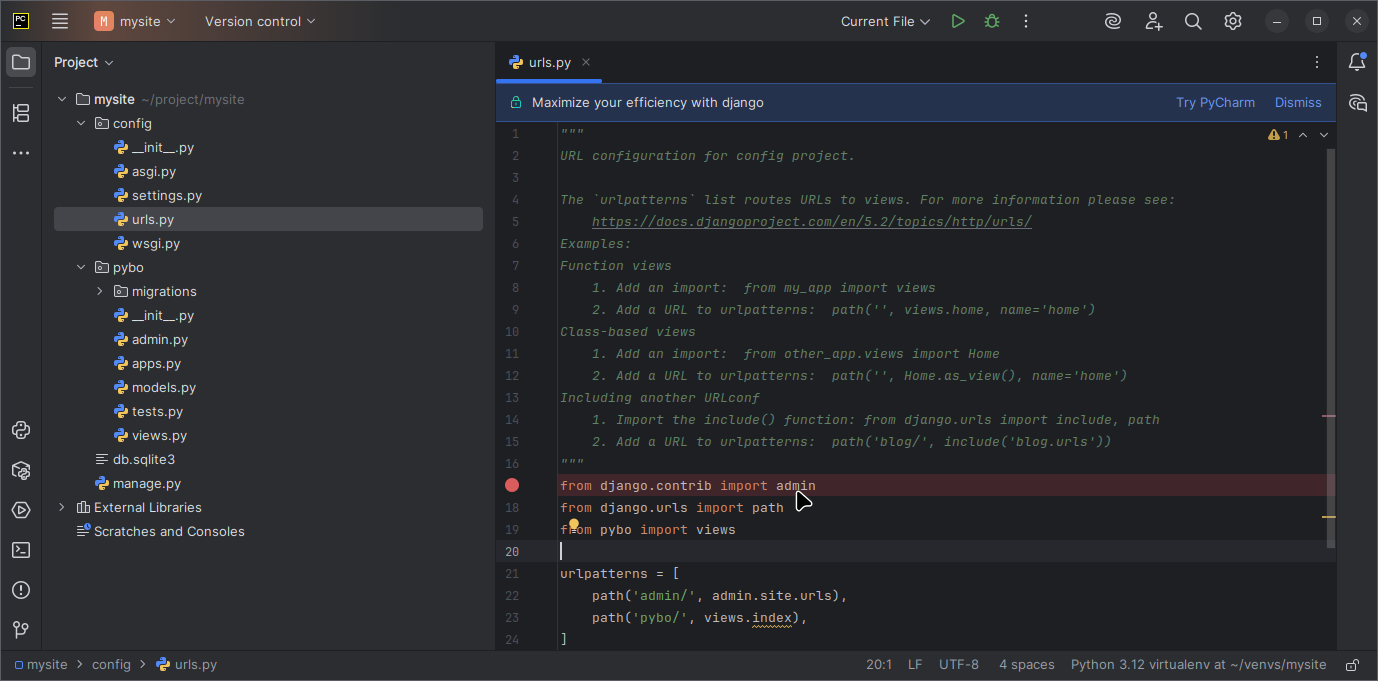1378x681 pixels.
Task: Run the current file
Action: pos(958,21)
